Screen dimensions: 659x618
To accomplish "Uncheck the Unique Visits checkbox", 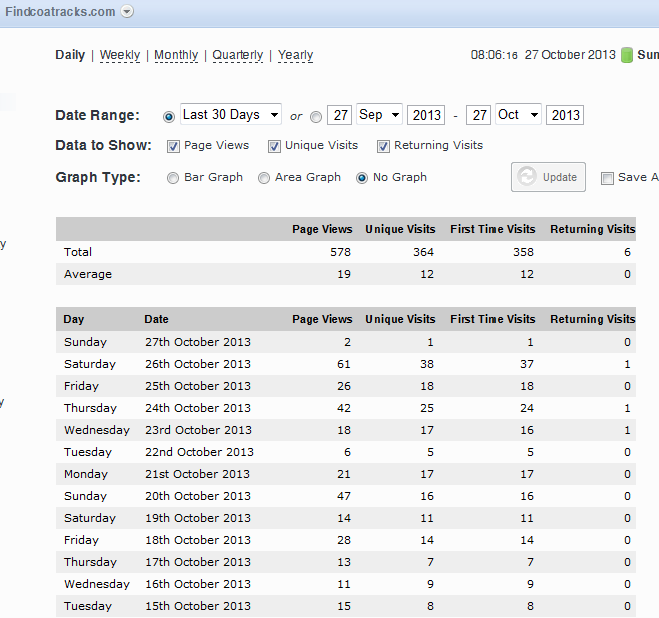I will tap(274, 146).
